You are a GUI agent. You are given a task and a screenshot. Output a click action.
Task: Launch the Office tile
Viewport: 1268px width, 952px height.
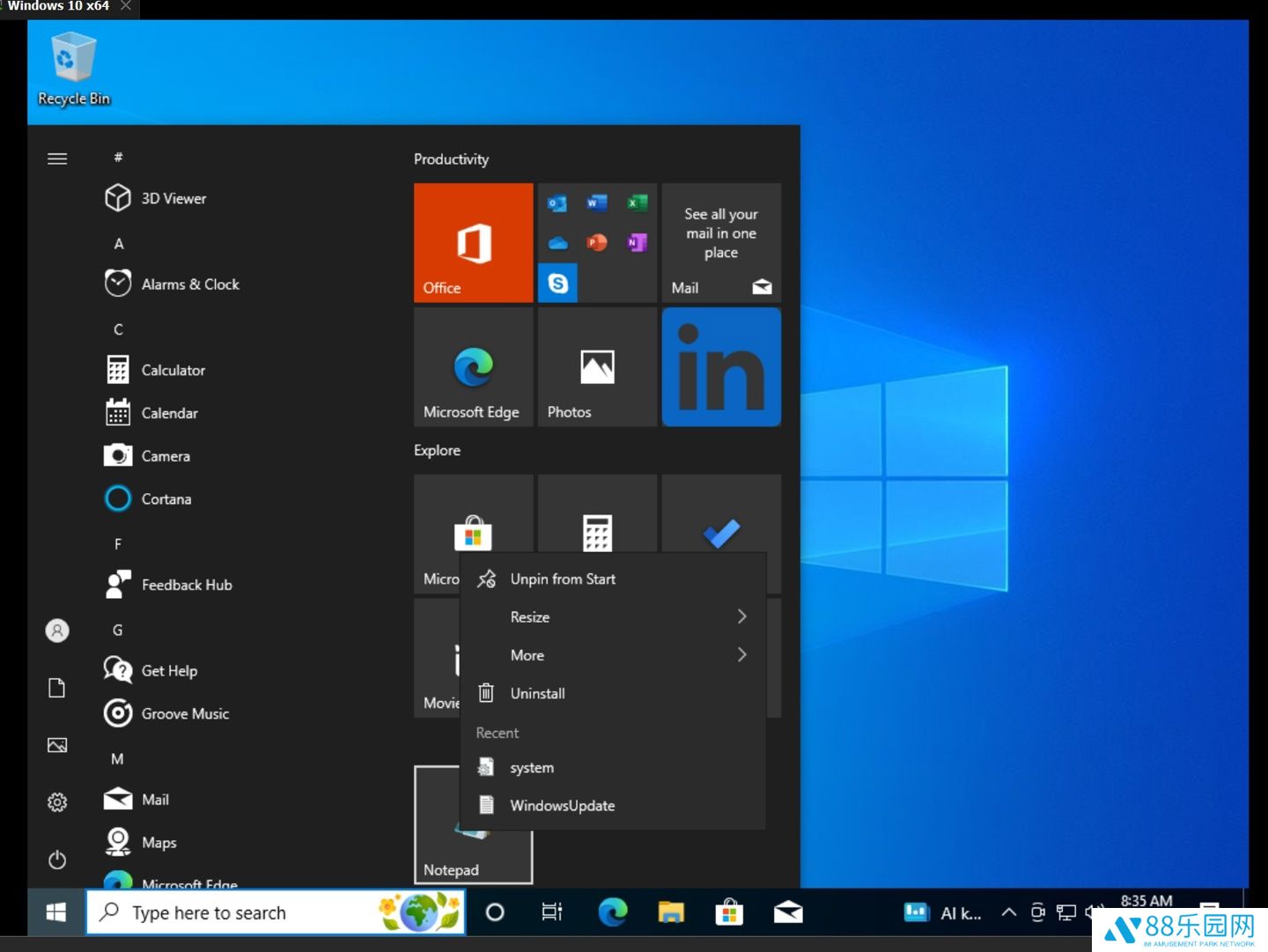point(473,242)
